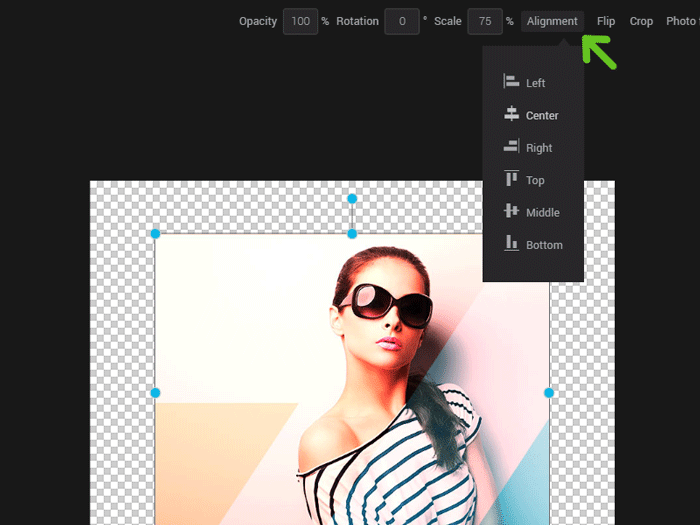700x525 pixels.
Task: Click the top-left corner resize handle
Action: [155, 234]
